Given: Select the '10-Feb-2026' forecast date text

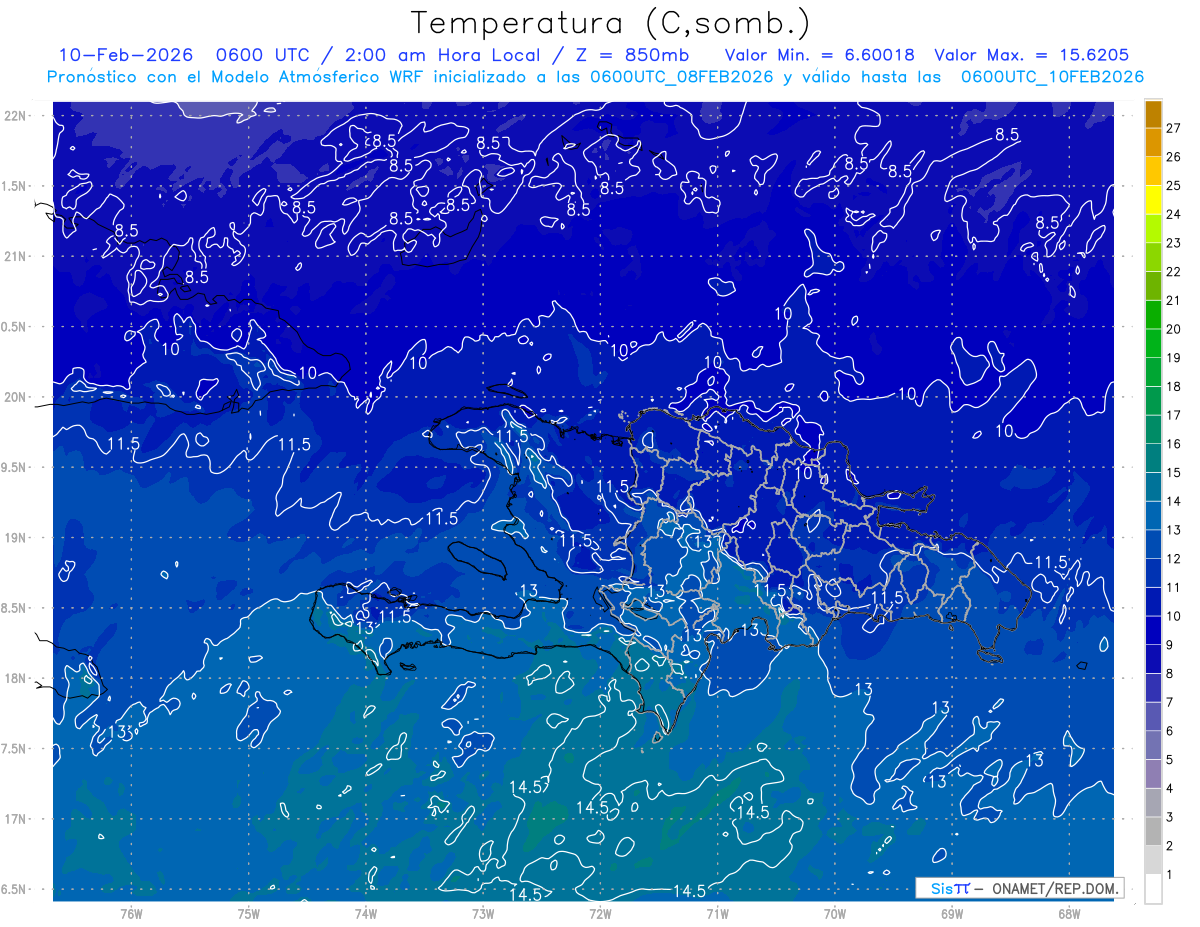Looking at the screenshot, I should [125, 55].
